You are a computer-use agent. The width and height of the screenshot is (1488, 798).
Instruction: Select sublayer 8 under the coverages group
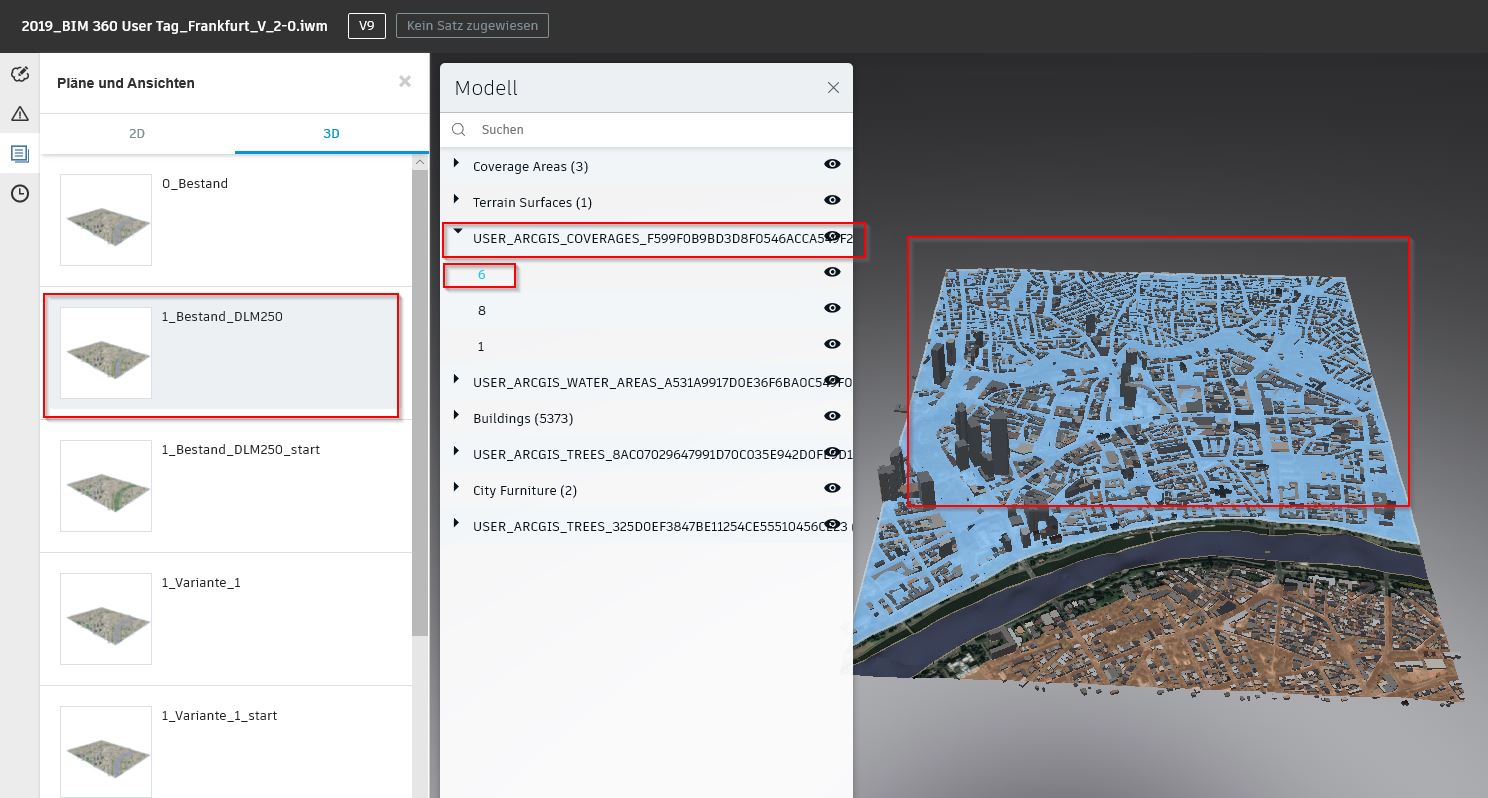coord(482,310)
